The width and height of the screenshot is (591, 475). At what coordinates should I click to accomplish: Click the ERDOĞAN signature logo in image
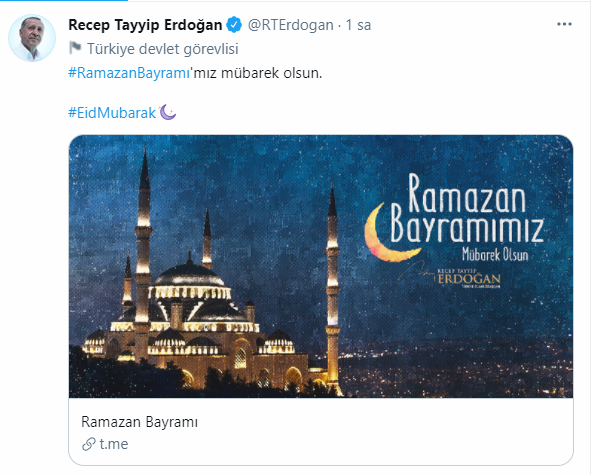tap(469, 278)
